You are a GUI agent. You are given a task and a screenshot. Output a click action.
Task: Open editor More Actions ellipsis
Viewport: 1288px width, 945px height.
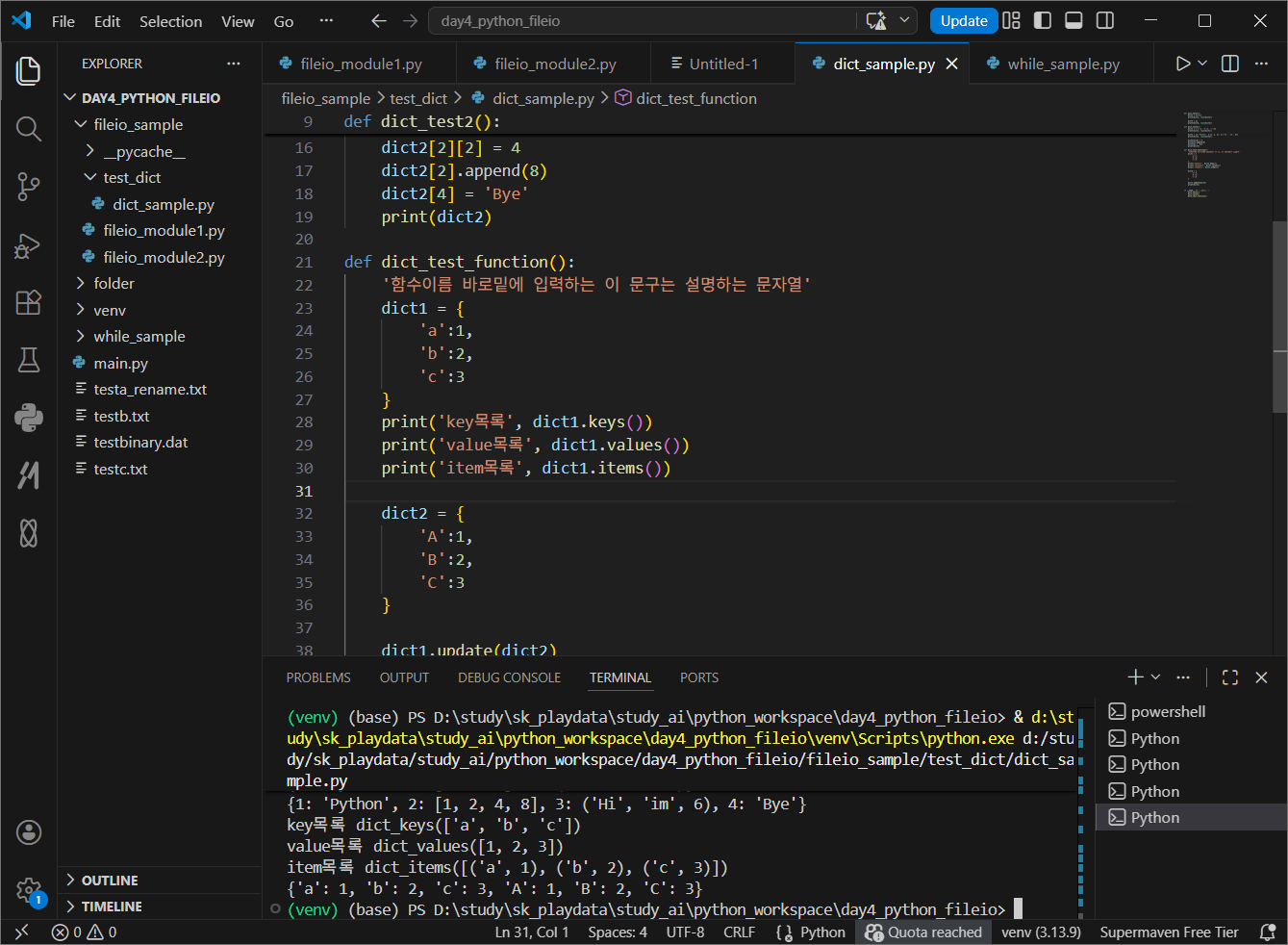[1261, 64]
